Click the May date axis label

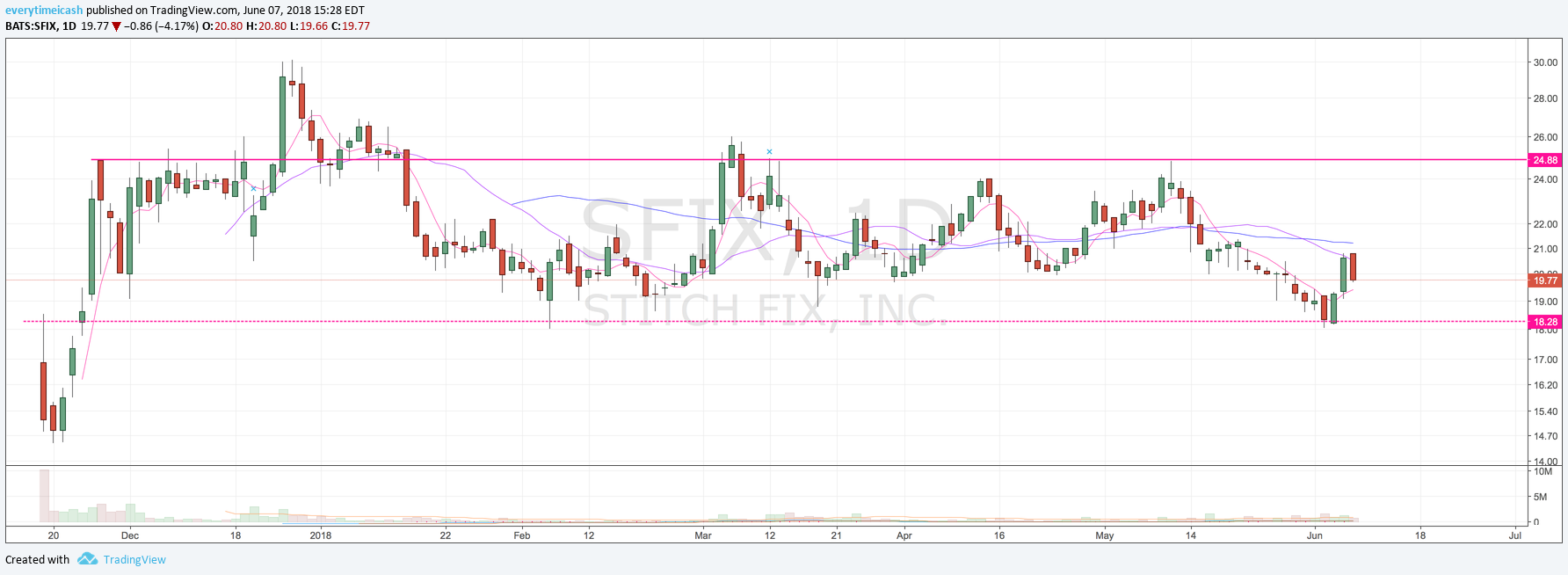1105,535
